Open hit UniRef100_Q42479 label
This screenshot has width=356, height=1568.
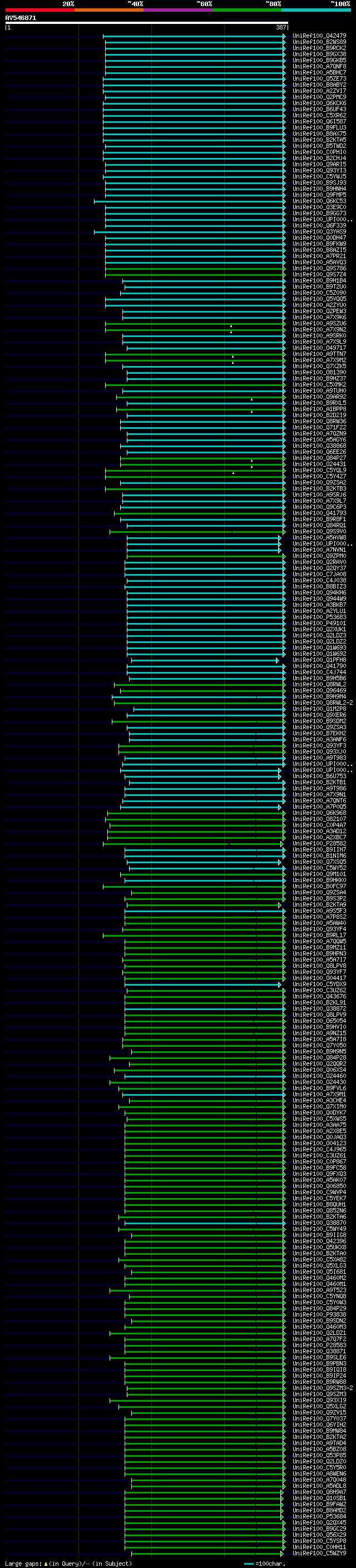[x=319, y=36]
